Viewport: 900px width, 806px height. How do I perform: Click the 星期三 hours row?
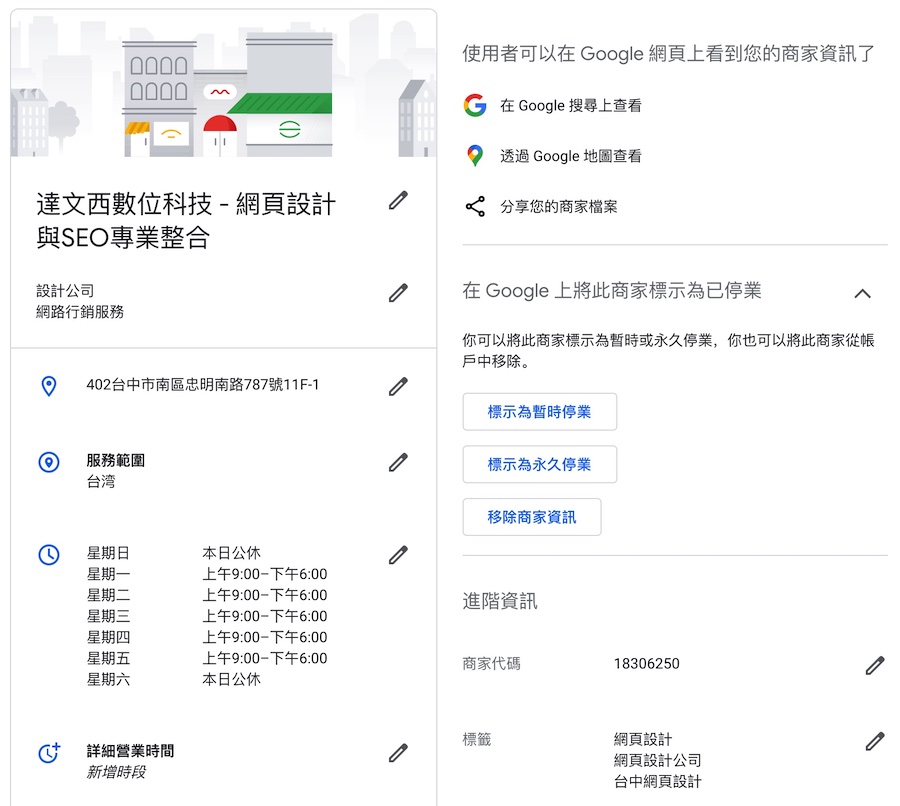coord(207,616)
